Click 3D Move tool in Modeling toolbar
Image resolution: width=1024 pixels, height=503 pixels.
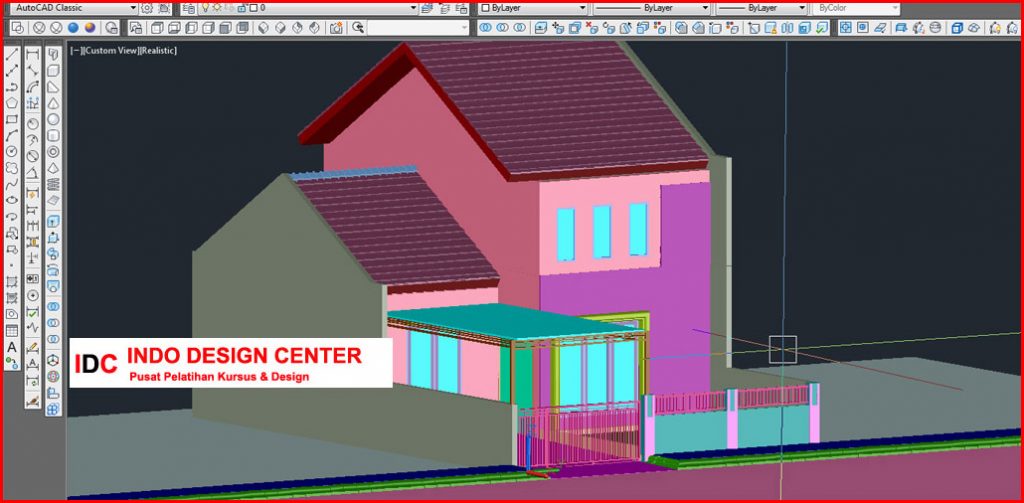(54, 361)
